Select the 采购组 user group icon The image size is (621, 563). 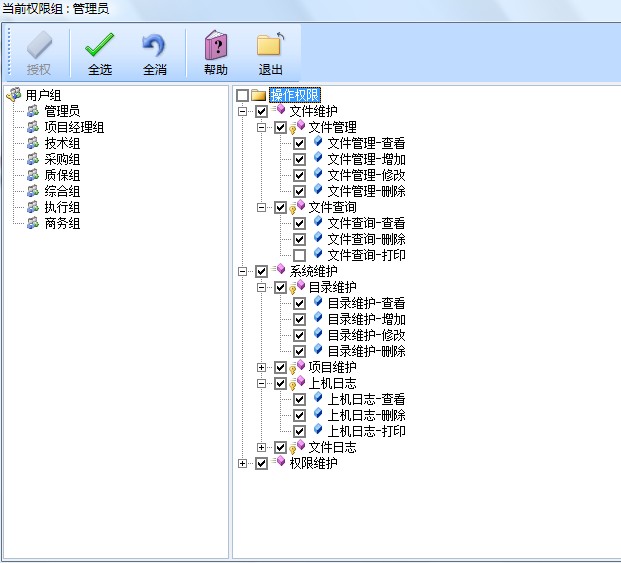click(x=33, y=159)
